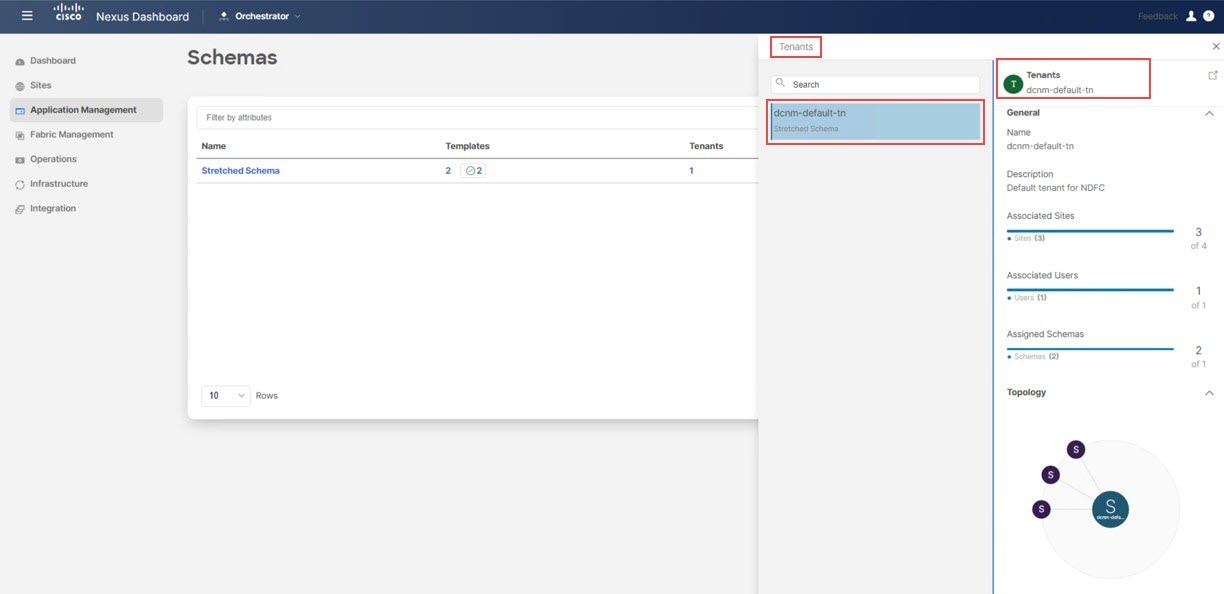
Task: Click the Assigned Schemas progress bar
Action: [1090, 349]
